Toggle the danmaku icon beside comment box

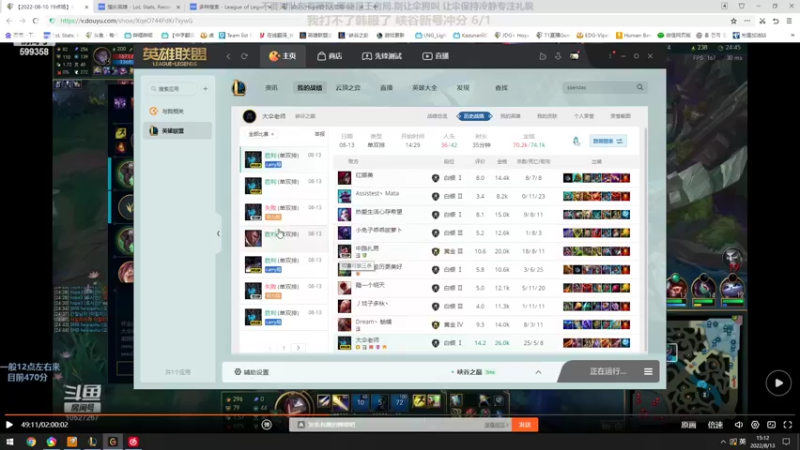tap(266, 424)
